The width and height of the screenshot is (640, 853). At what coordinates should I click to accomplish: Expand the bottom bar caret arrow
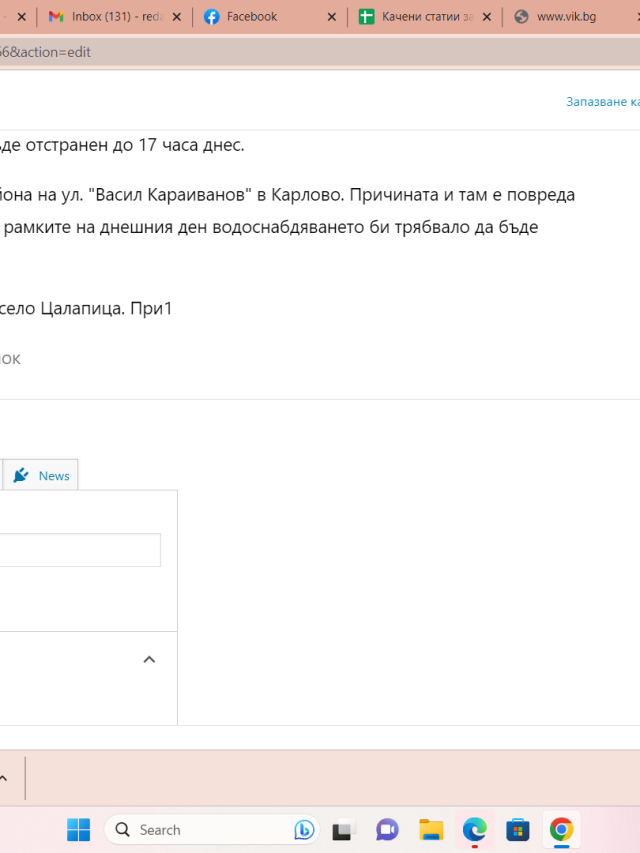point(3,778)
